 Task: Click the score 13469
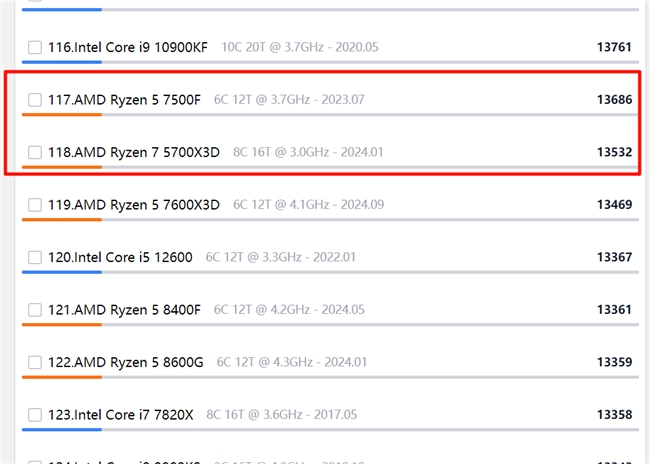click(614, 205)
